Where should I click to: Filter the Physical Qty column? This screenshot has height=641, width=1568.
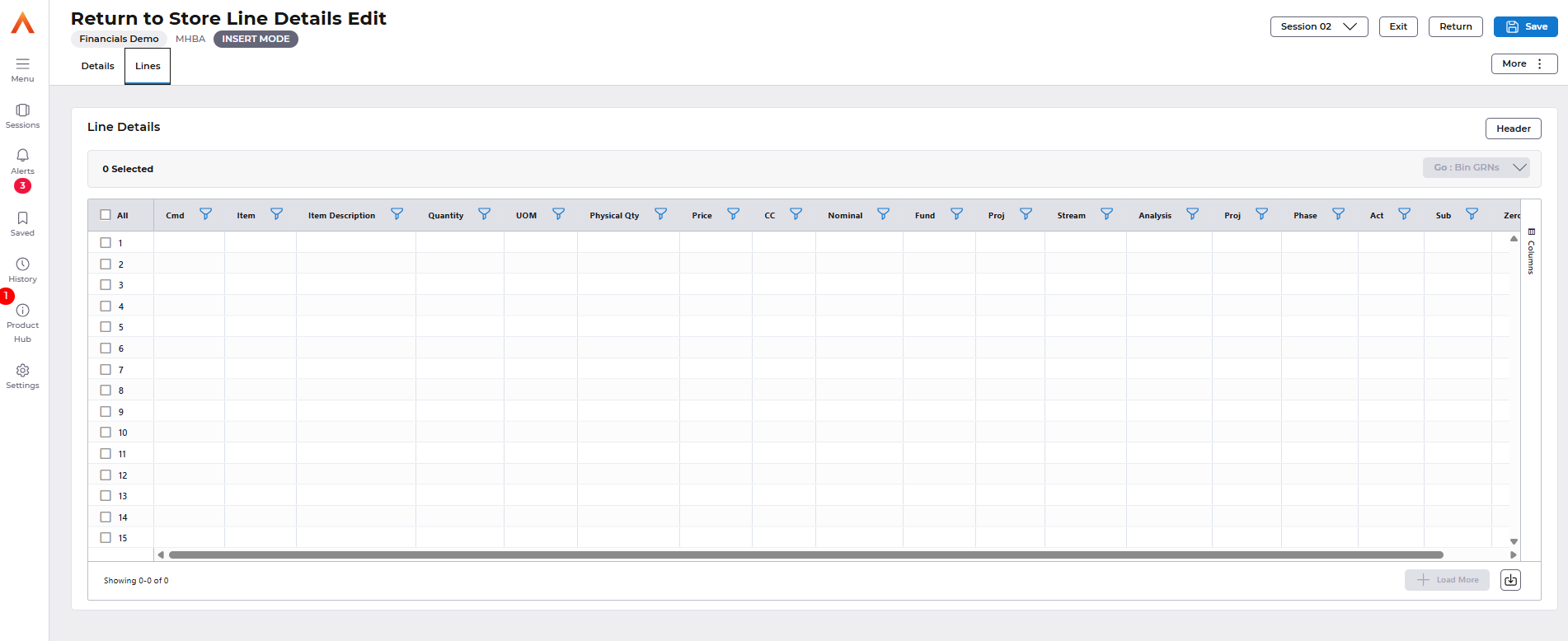[661, 214]
